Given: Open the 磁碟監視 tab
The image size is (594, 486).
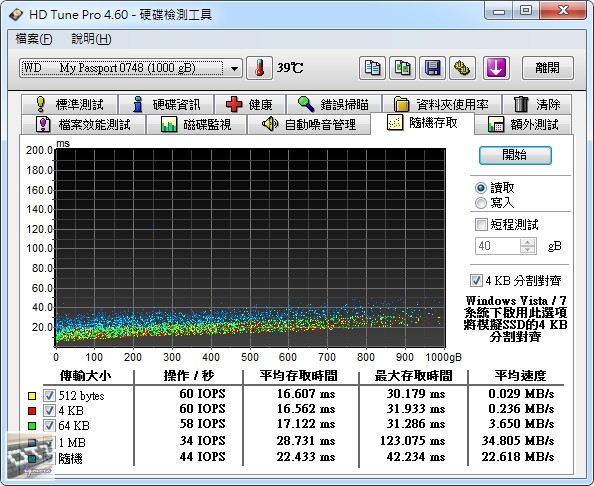Looking at the screenshot, I should [196, 124].
